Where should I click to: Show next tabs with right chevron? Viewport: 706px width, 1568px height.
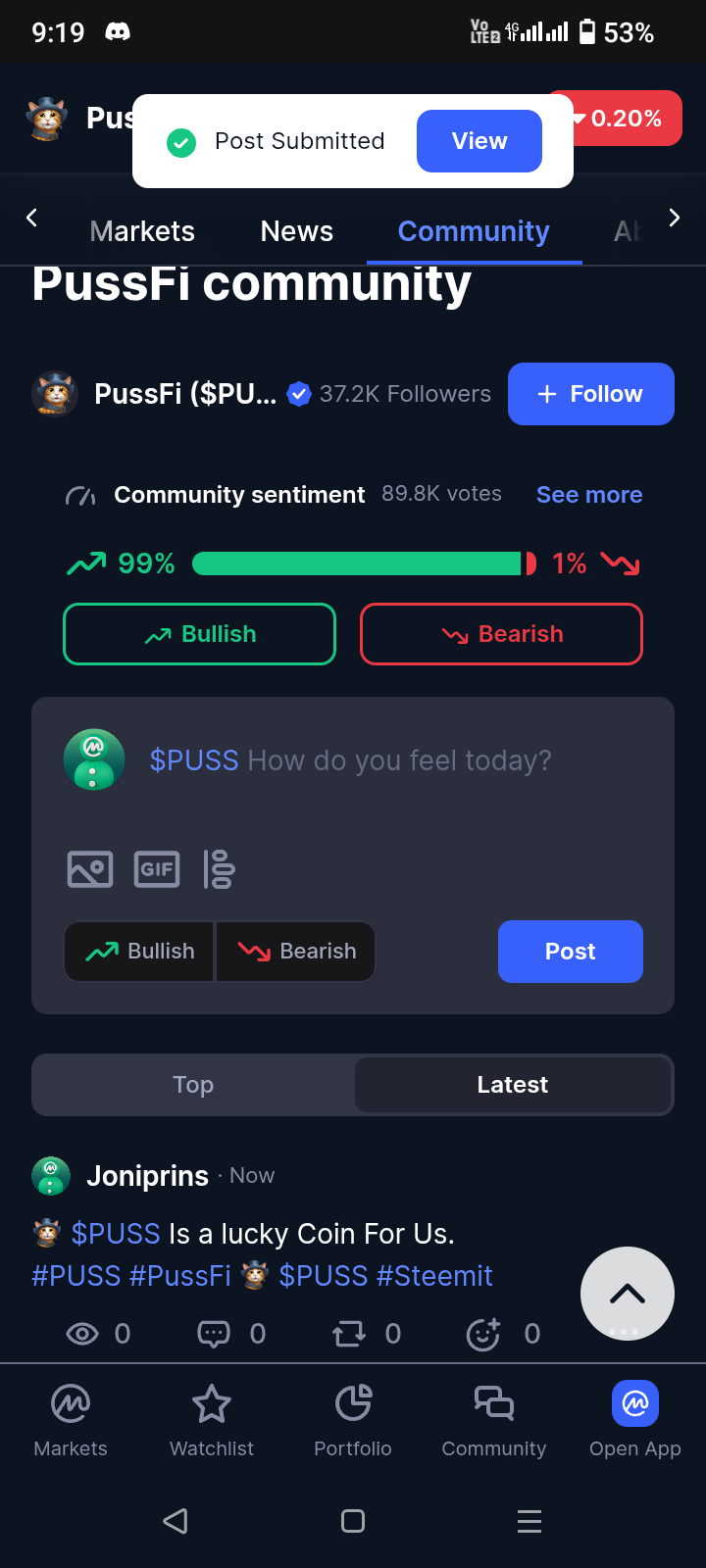pos(674,218)
